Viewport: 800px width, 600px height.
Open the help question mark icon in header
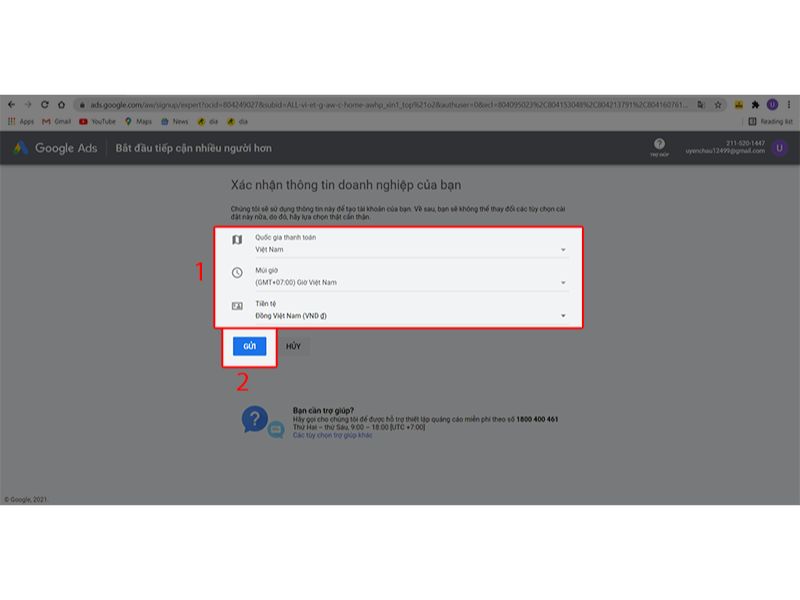(659, 145)
